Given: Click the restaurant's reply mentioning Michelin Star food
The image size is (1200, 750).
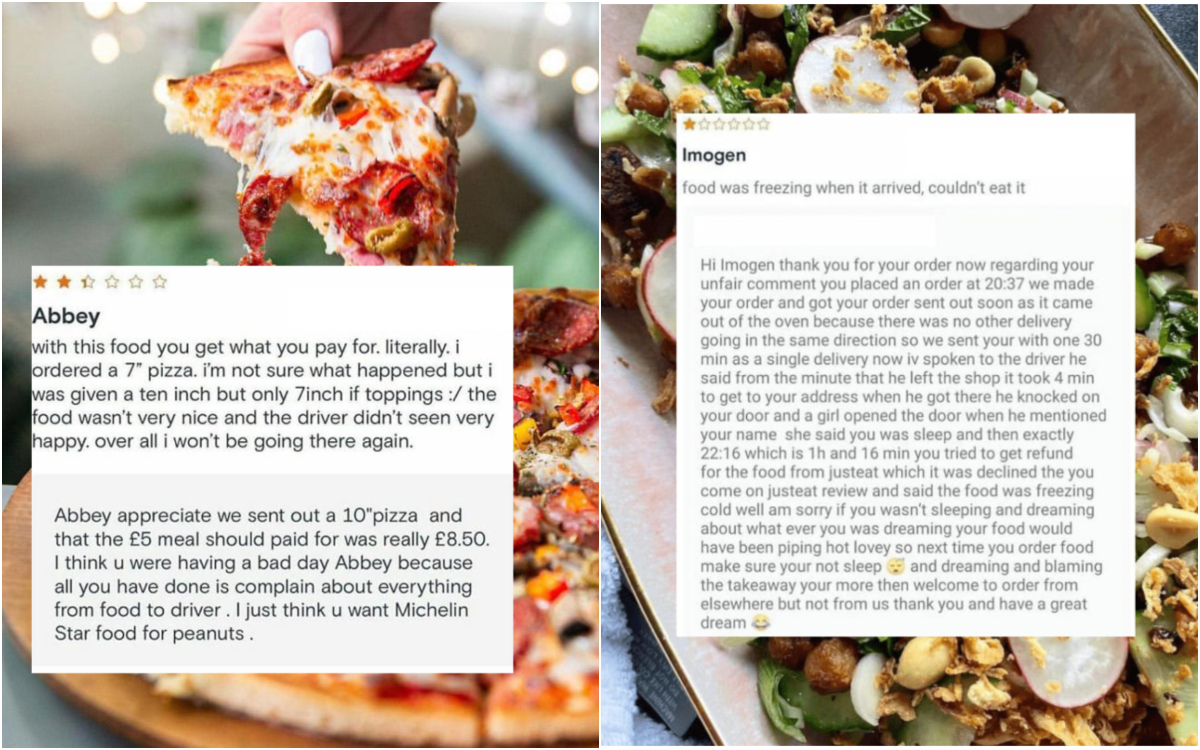Looking at the screenshot, I should (x=265, y=575).
